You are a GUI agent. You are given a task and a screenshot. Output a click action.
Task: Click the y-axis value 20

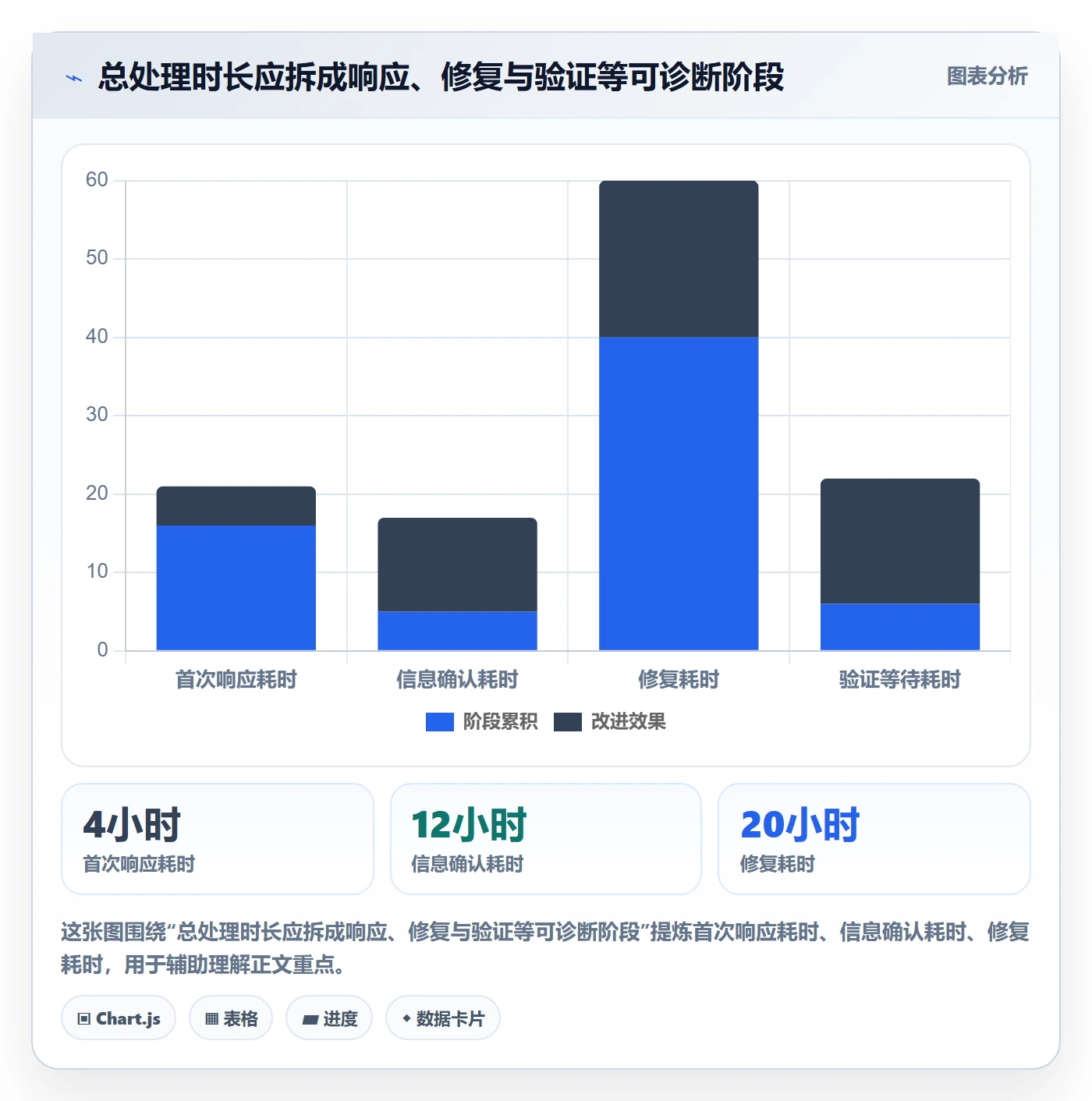click(x=97, y=494)
